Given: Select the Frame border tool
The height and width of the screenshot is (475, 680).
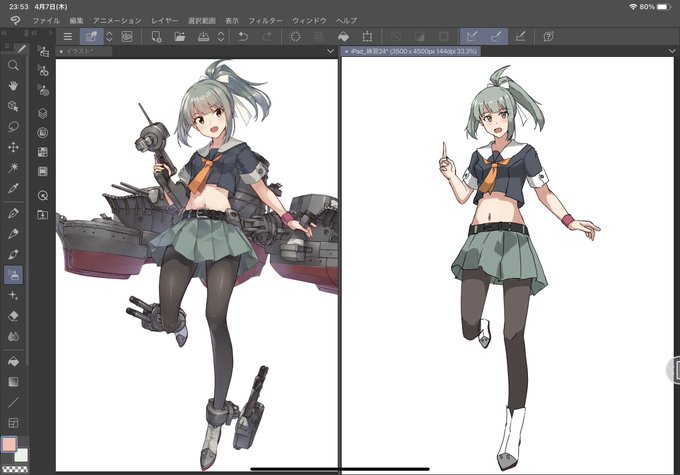Looking at the screenshot, I should (13, 423).
